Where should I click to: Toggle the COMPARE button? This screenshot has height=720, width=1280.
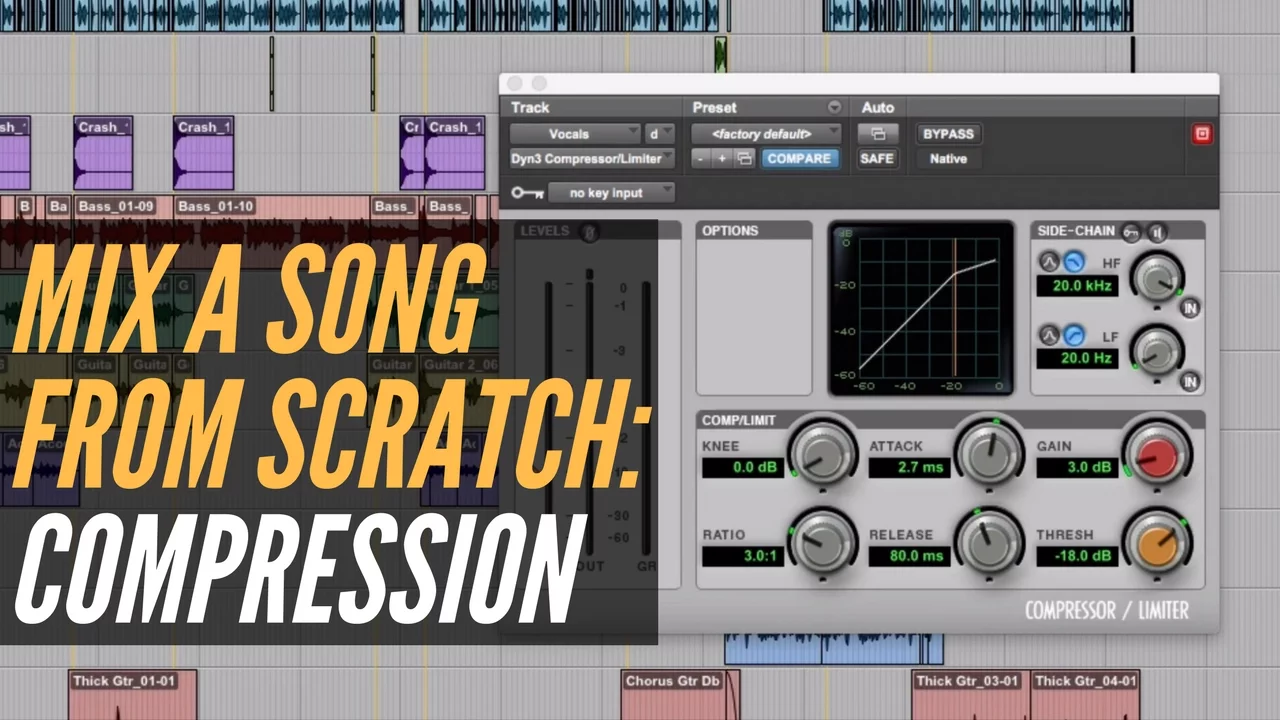tap(799, 158)
